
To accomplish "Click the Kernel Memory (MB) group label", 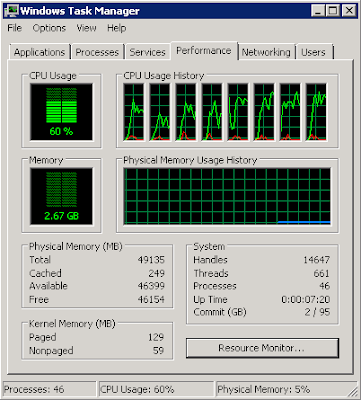I will coord(72,324).
